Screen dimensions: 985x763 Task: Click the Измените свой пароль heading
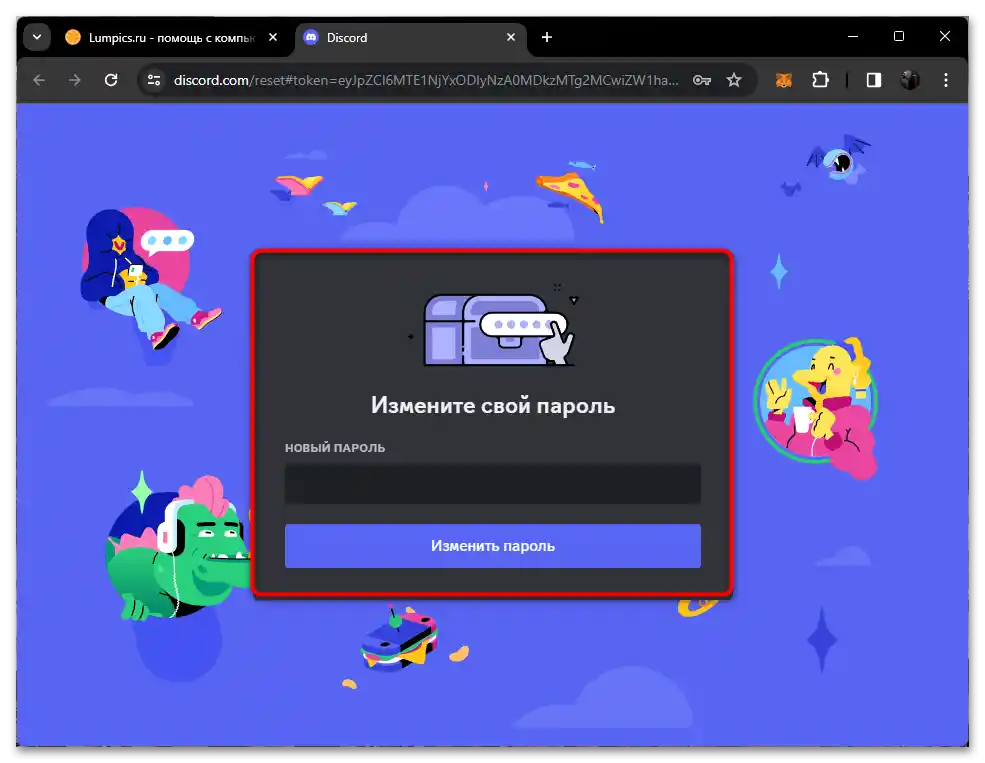(x=492, y=405)
